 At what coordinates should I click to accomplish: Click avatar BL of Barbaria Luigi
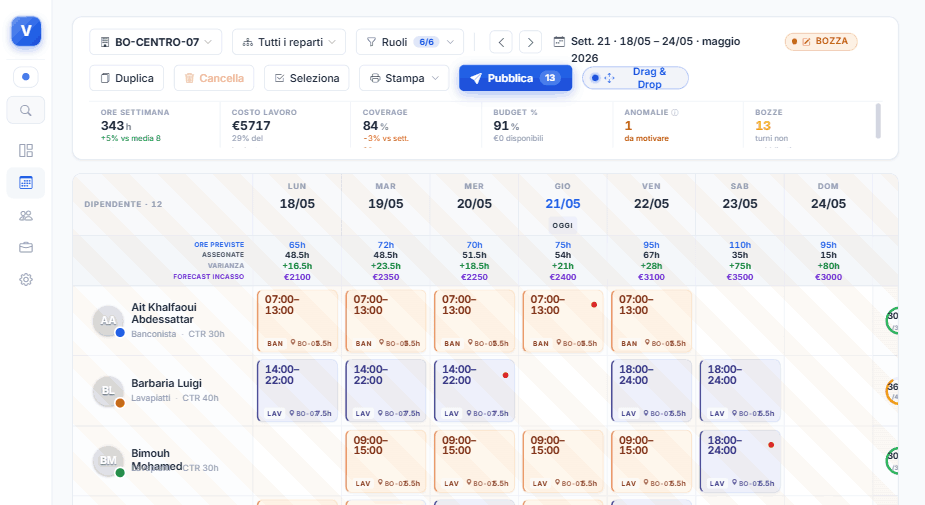tap(108, 391)
